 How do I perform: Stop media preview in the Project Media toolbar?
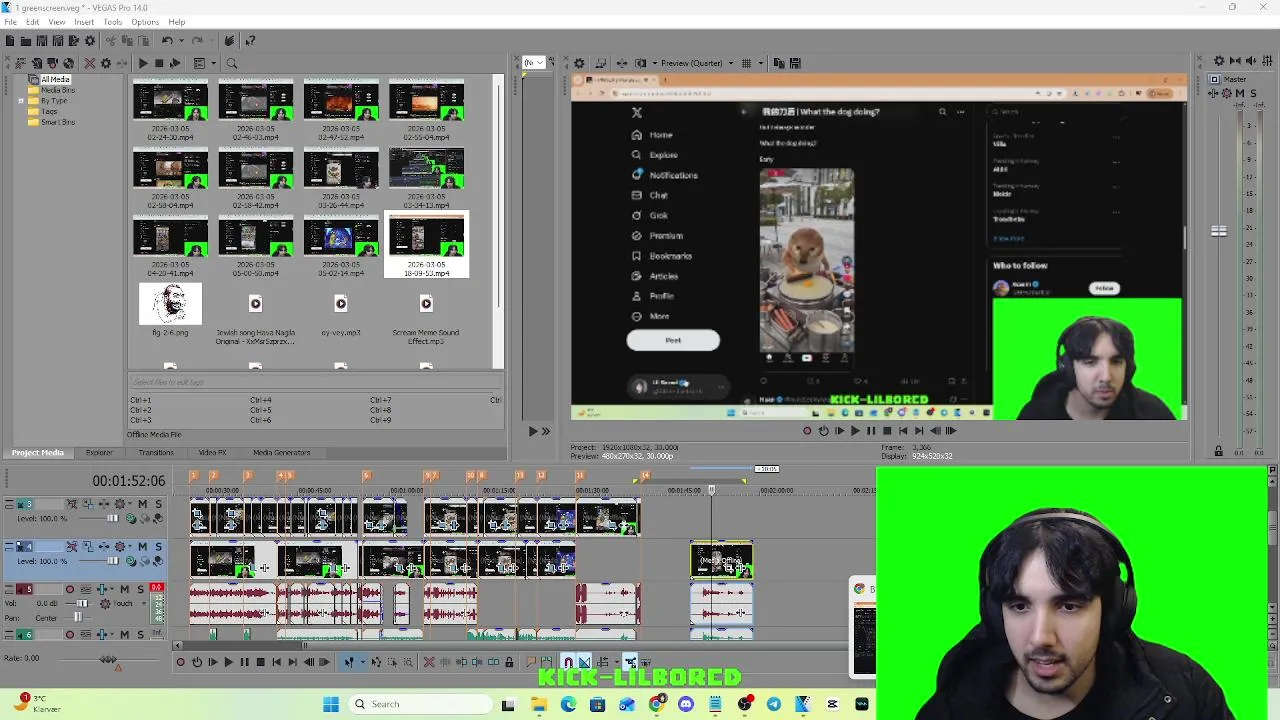tap(159, 63)
